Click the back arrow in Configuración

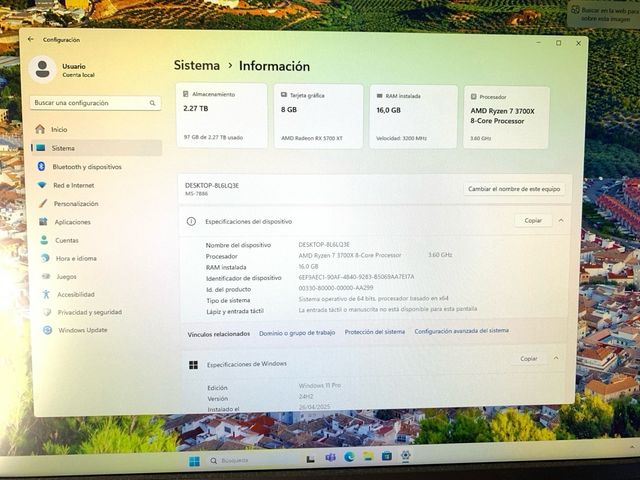tap(31, 39)
